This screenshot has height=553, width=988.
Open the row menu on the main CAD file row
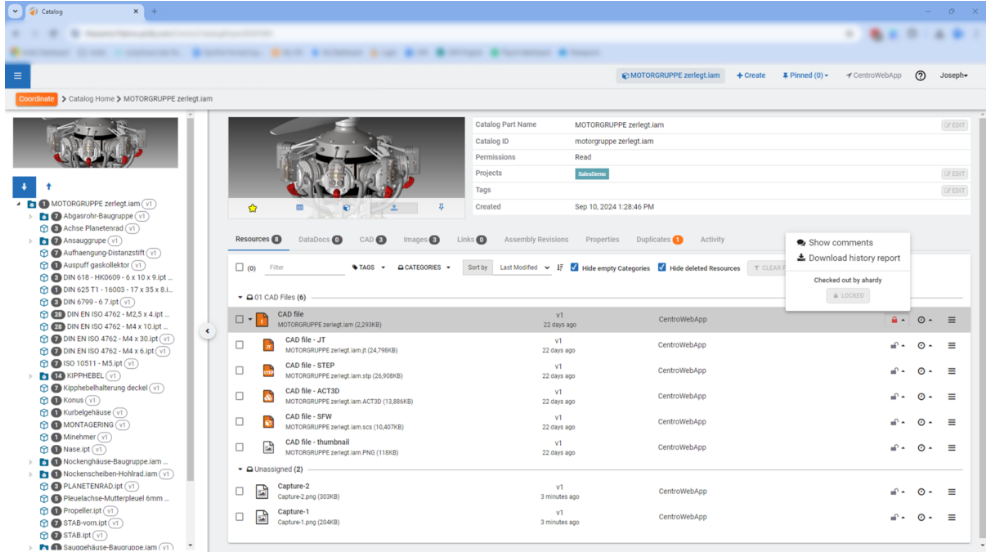[x=951, y=320]
